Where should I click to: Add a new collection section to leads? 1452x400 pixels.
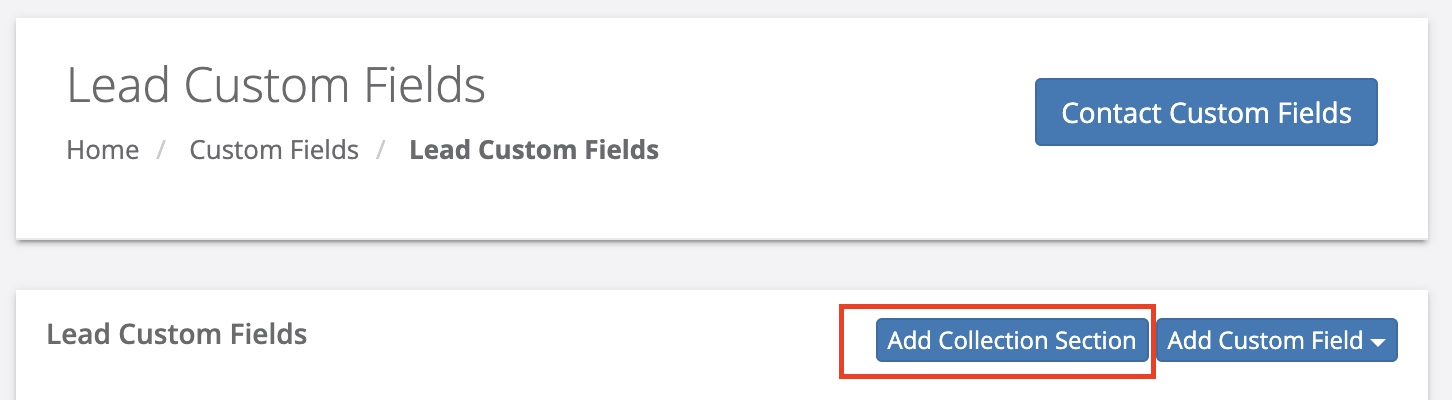click(1012, 341)
